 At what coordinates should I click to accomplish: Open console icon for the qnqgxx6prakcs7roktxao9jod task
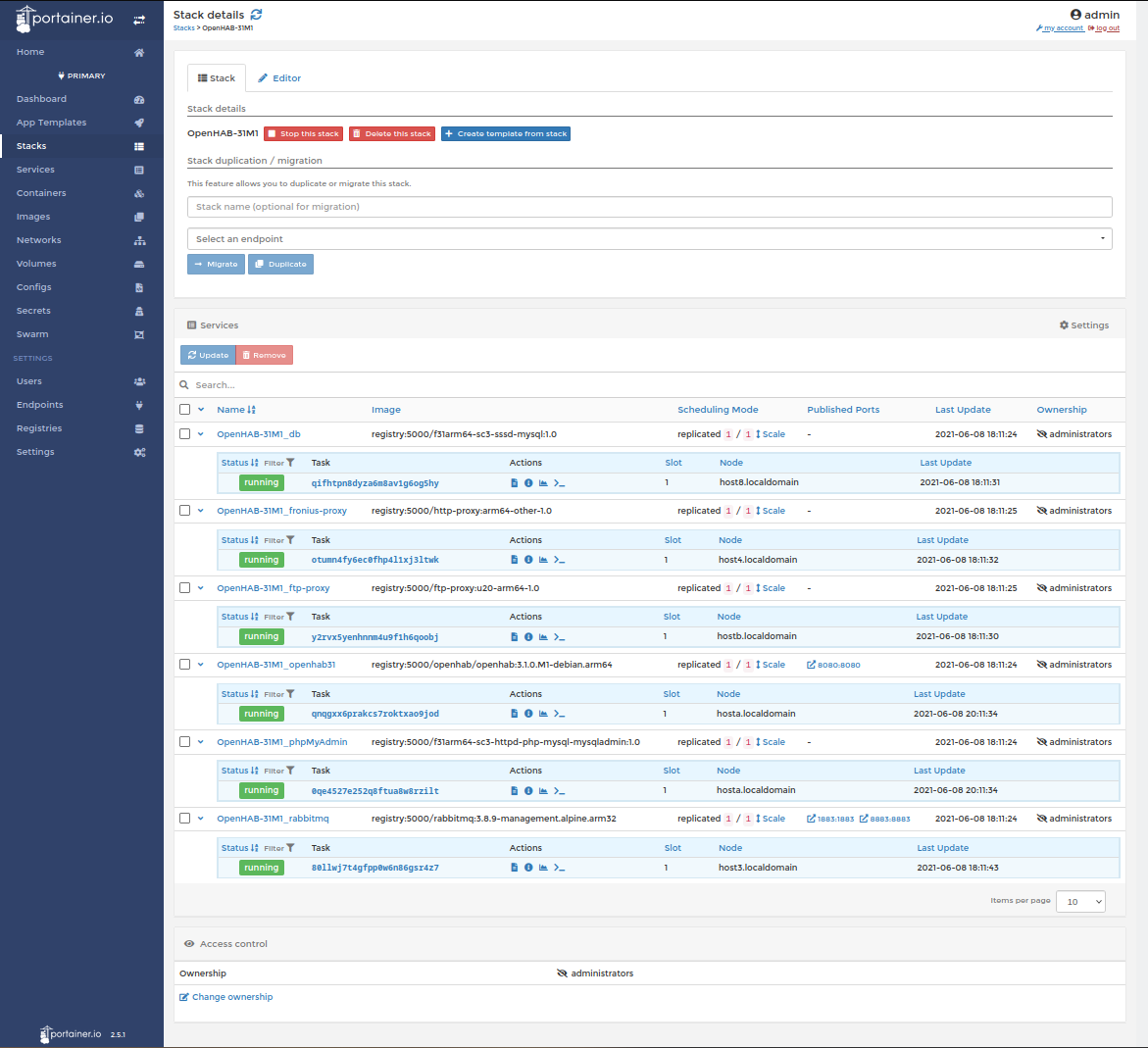click(560, 714)
